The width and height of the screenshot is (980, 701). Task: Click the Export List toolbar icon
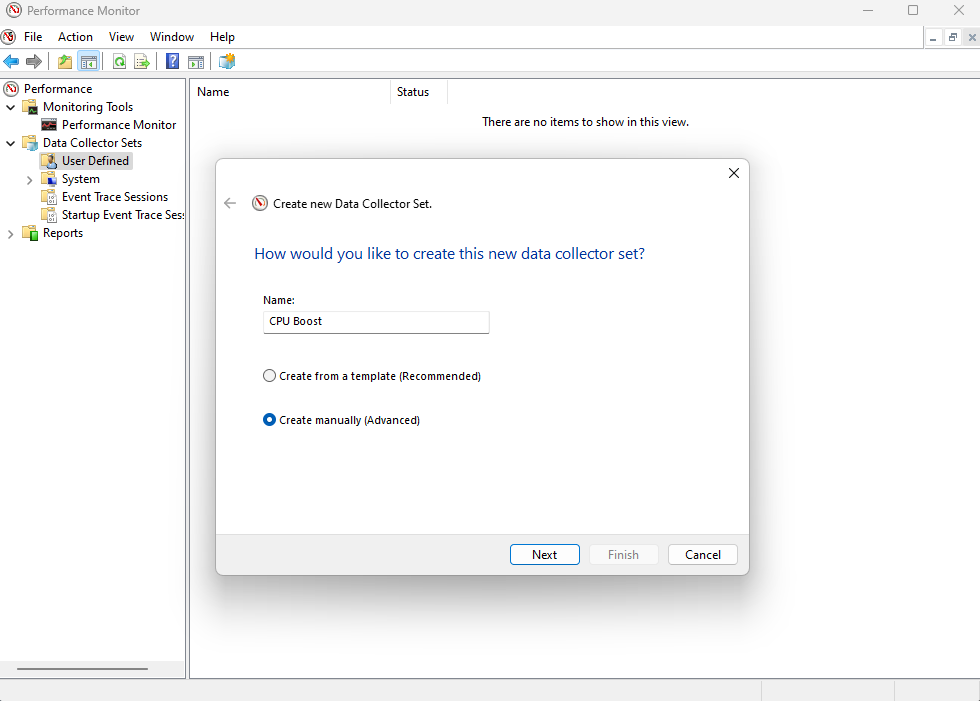pos(142,62)
